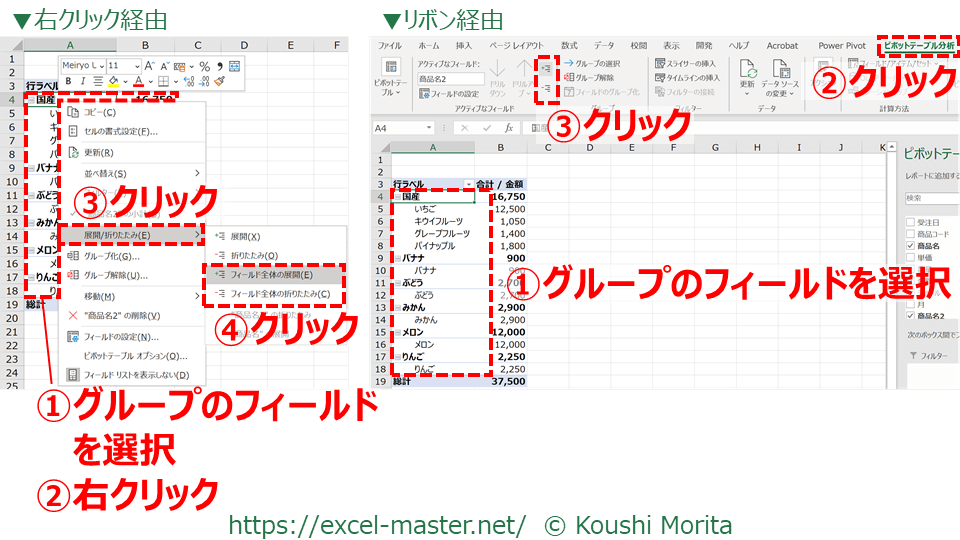Click the font color button in mini toolbar
Viewport: 960px width, 540px height.
(137, 82)
